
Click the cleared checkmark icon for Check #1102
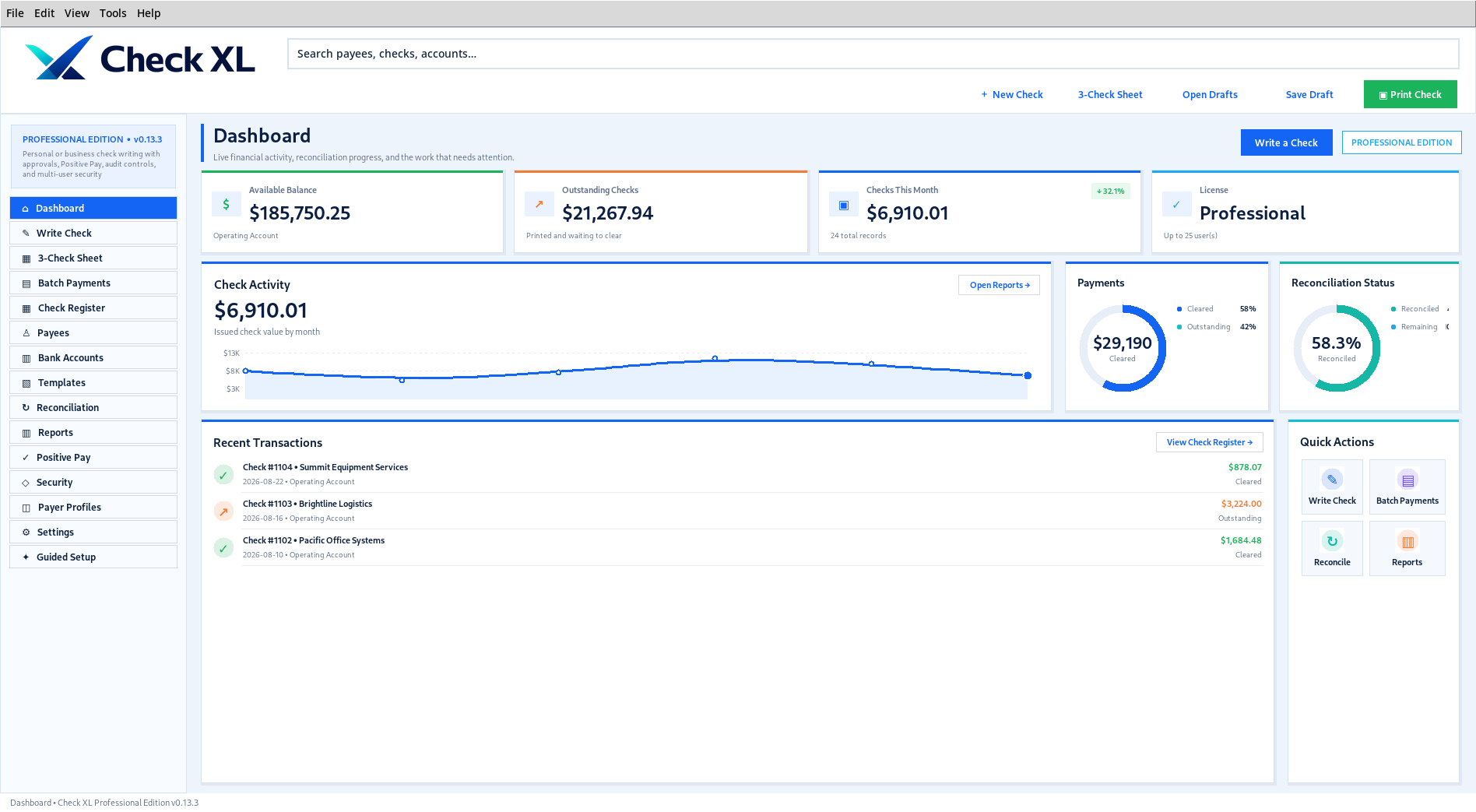223,548
